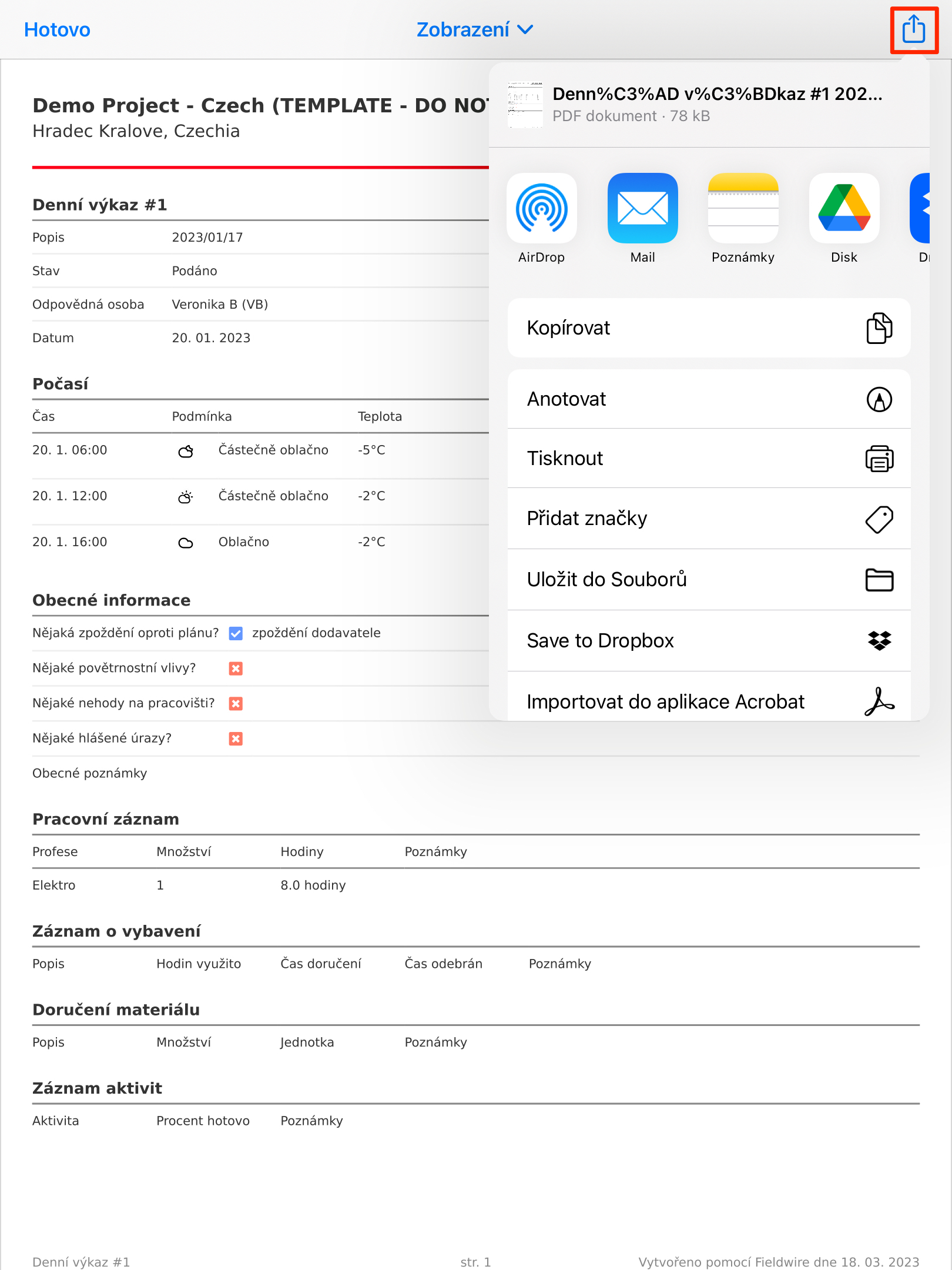This screenshot has width=952, height=1270.
Task: Click responsible person Veronika B (VB)
Action: click(x=220, y=305)
